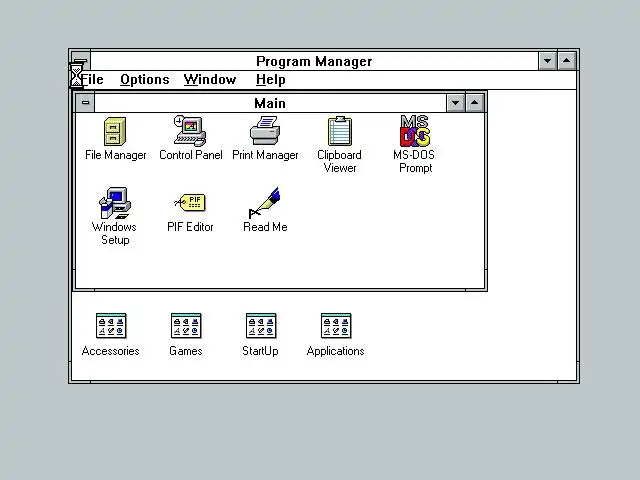Open the Help menu
640x480 pixels.
271,80
